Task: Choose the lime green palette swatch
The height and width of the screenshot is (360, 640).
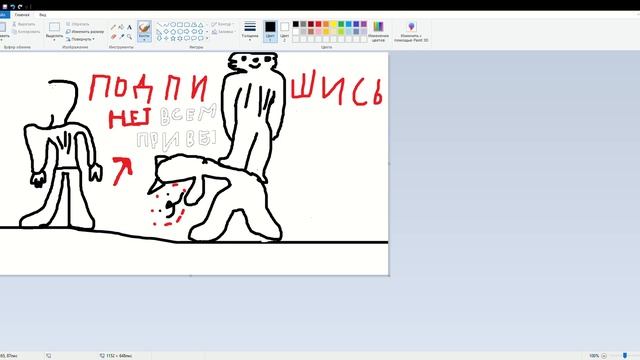Action: coord(341,31)
